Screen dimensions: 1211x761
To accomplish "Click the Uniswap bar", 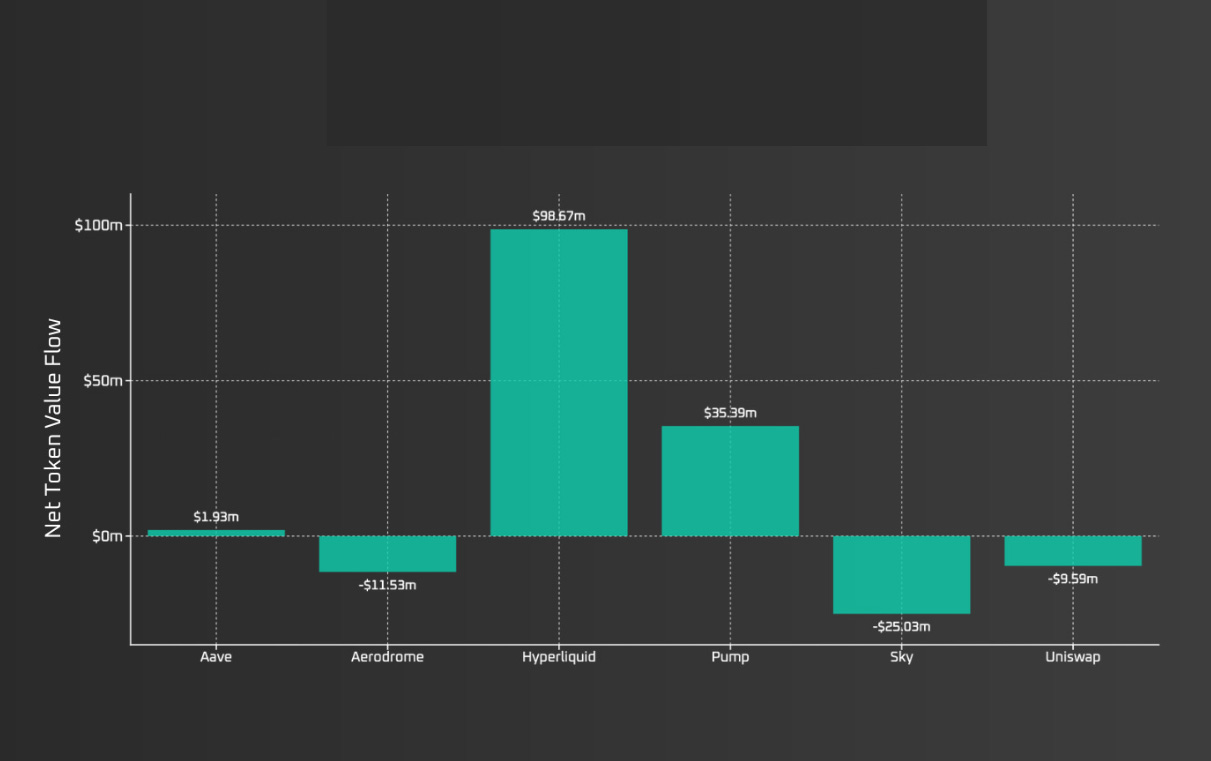I will [x=1073, y=551].
